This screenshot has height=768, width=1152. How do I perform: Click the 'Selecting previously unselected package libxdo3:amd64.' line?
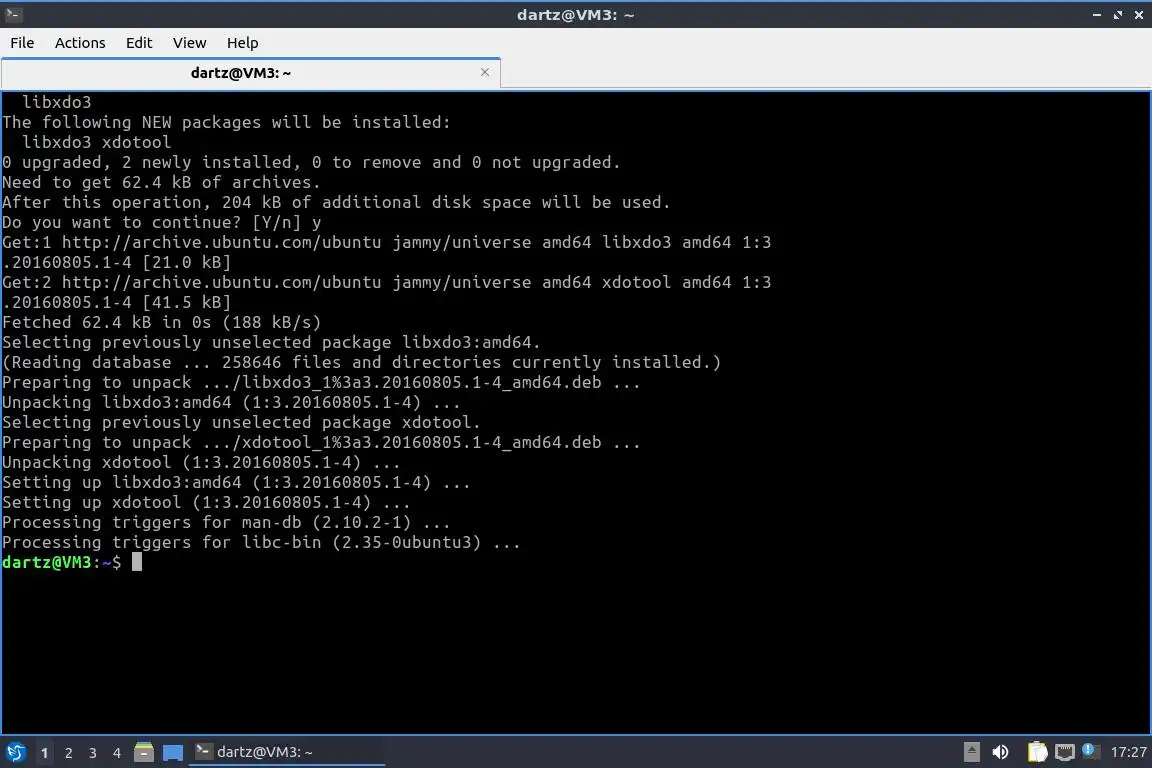coord(271,342)
